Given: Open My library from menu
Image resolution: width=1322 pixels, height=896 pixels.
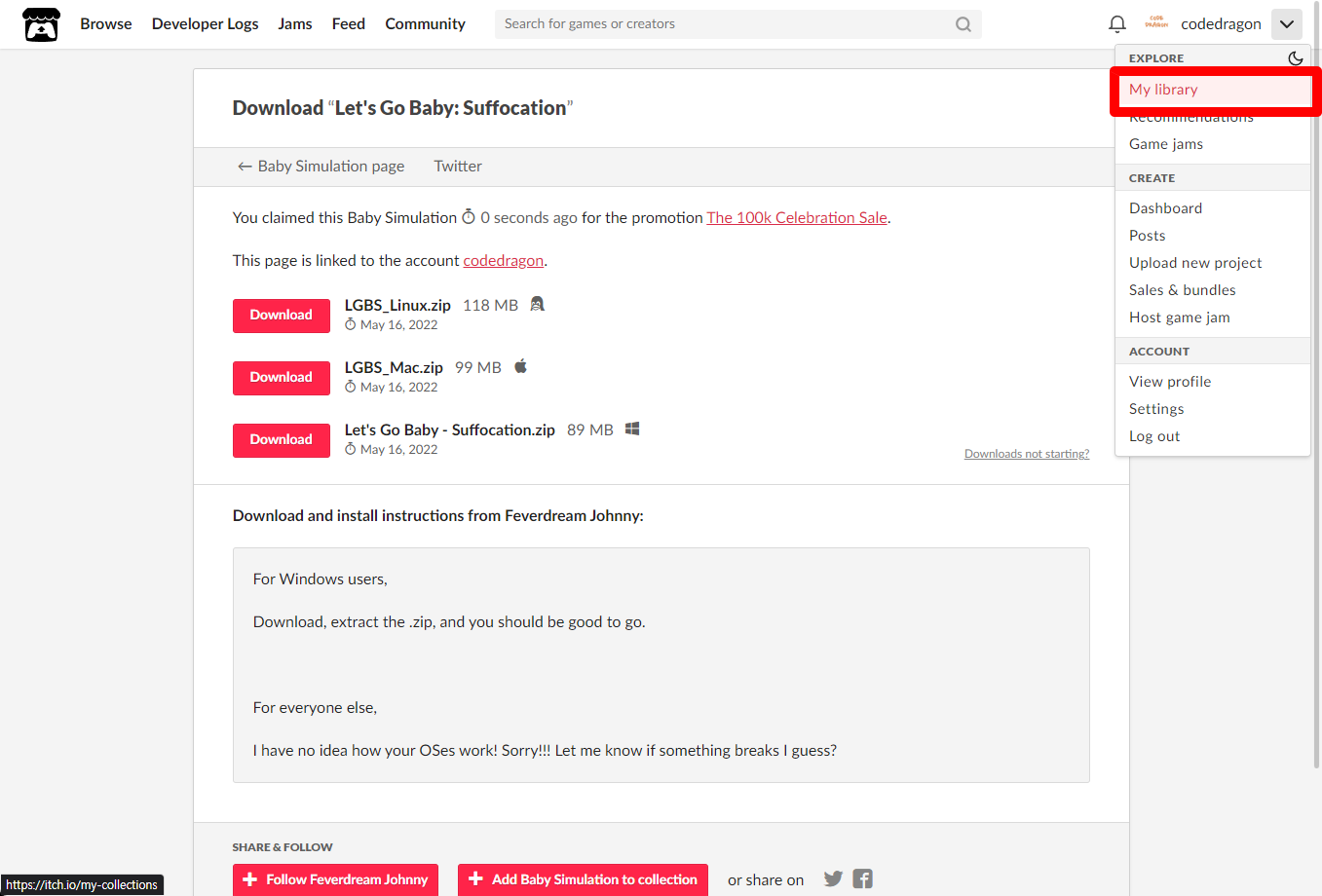Looking at the screenshot, I should click(x=1213, y=90).
